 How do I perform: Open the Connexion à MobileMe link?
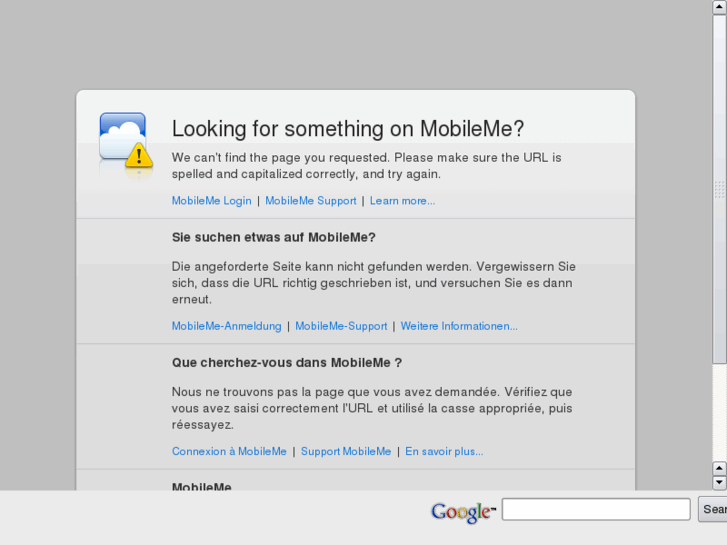click(x=229, y=451)
